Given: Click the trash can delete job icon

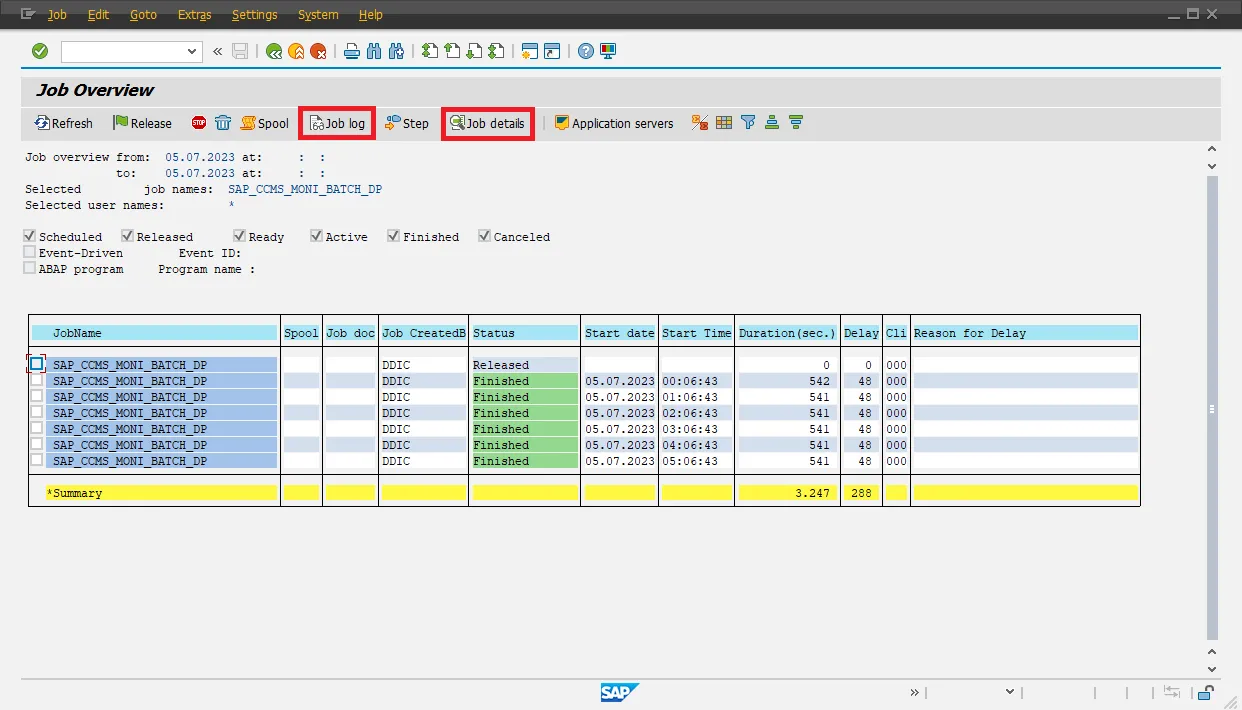Looking at the screenshot, I should (x=223, y=123).
